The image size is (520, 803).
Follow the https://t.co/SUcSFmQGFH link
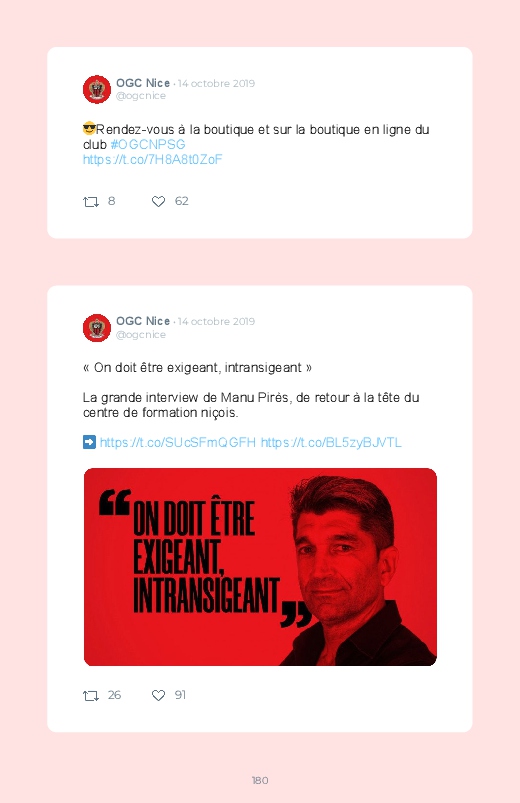(x=177, y=442)
